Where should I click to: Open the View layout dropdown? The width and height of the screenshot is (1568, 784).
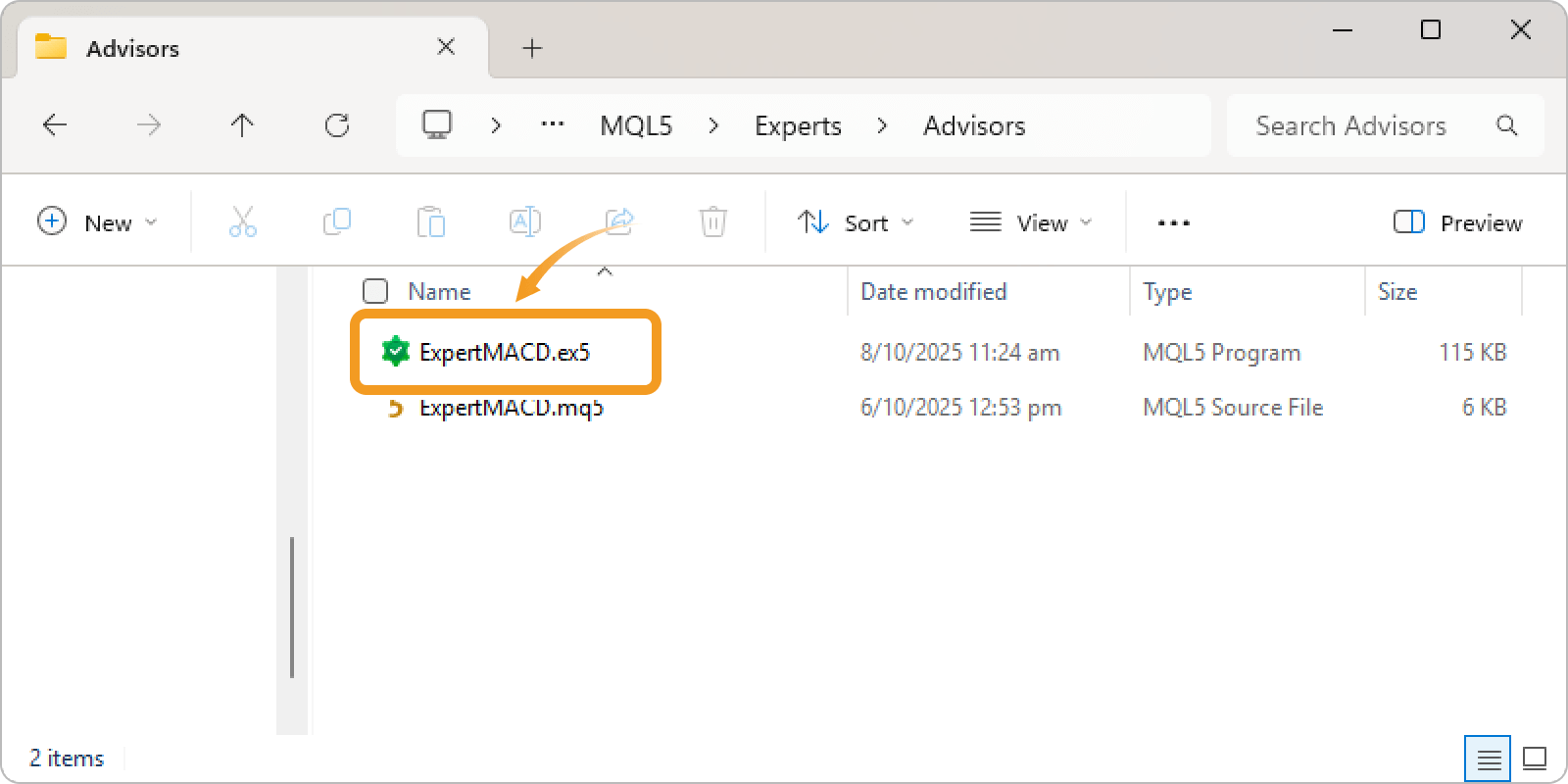pos(1031,222)
